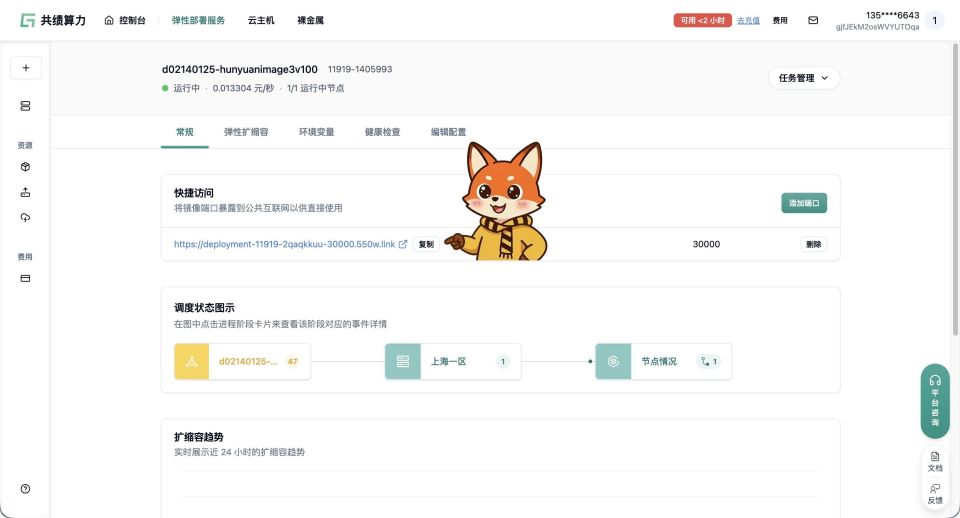
Task: Click the 运行中 status indicator
Action: coord(181,88)
